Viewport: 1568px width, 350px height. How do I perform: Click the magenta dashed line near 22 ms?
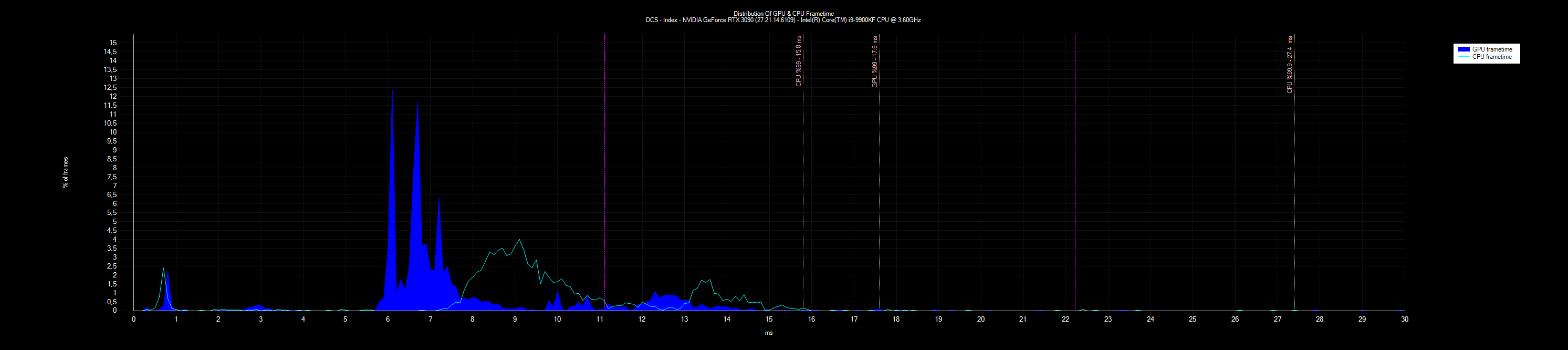(1075, 172)
